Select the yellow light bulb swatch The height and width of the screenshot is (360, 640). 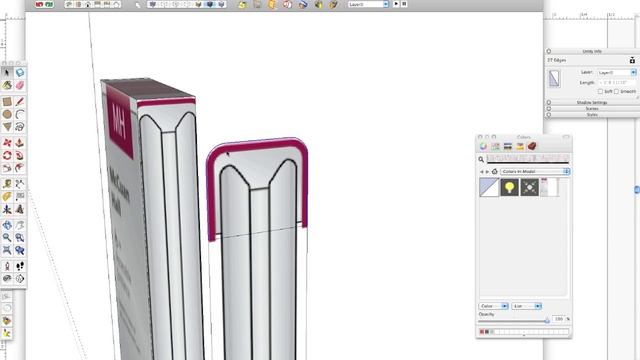(x=509, y=187)
